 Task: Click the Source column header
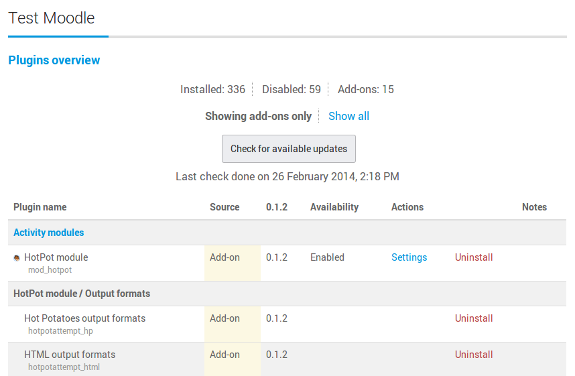[224, 207]
